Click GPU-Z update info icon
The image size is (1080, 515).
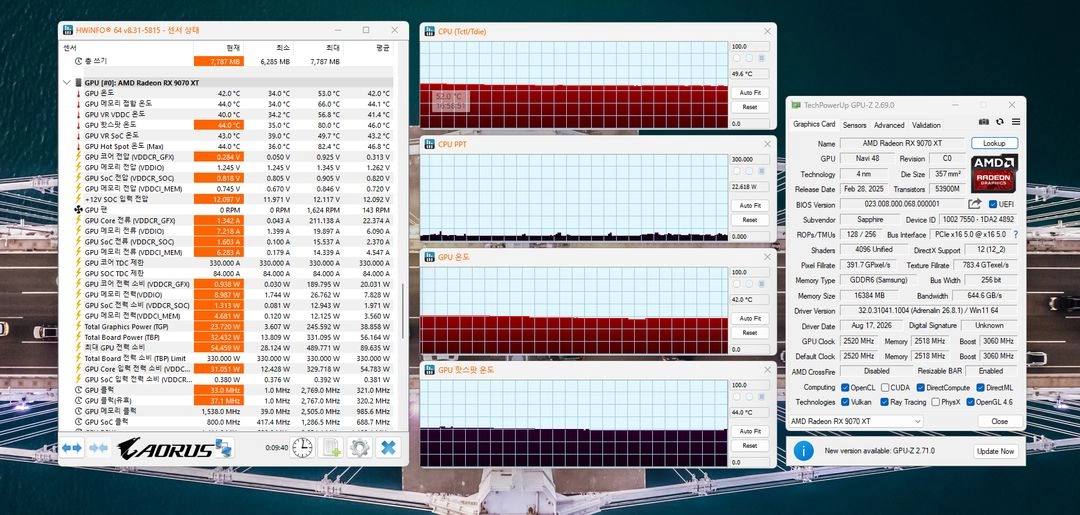803,451
